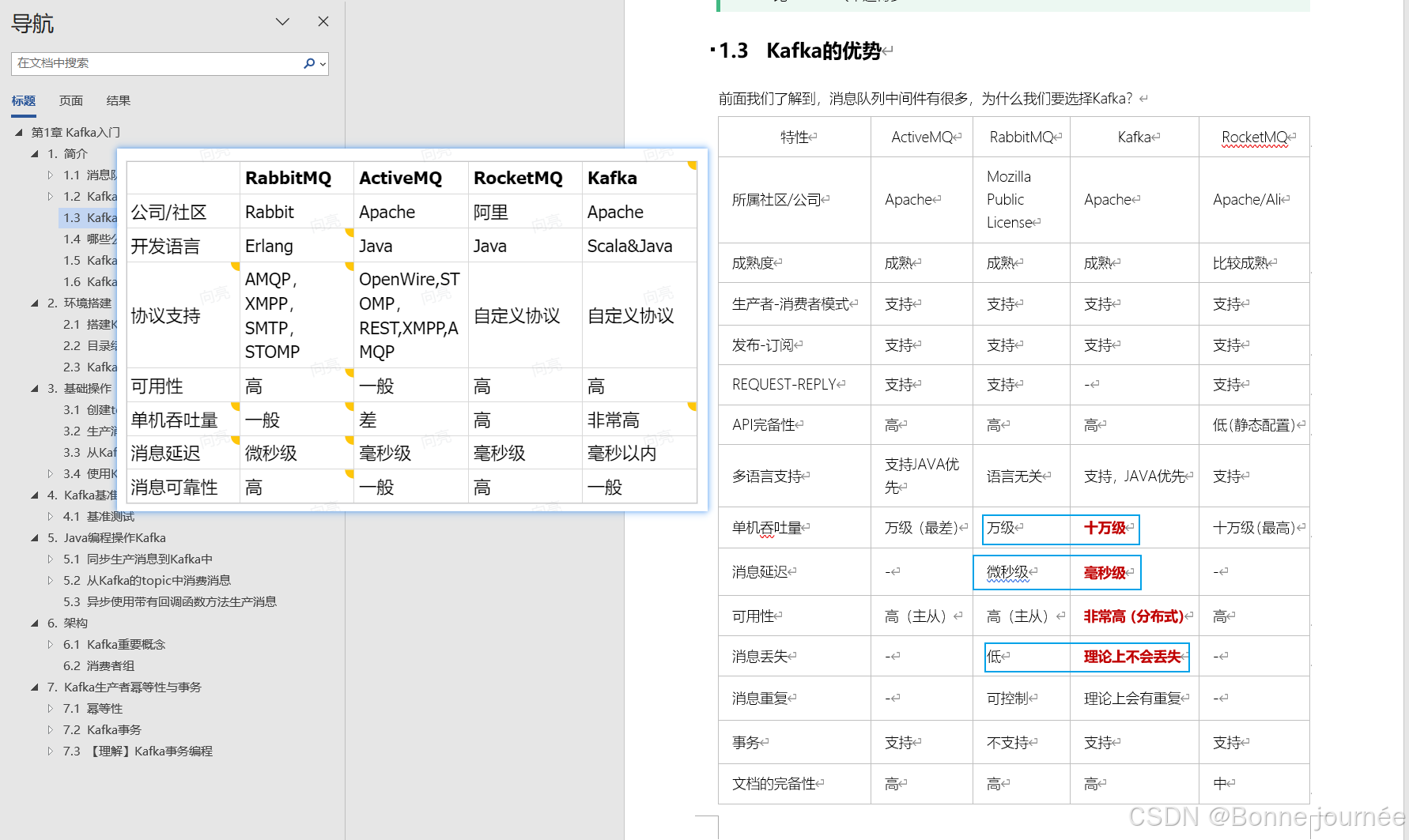Viewport: 1409px width, 840px height.
Task: Go to heading 3.1 创建
Action: [x=89, y=409]
